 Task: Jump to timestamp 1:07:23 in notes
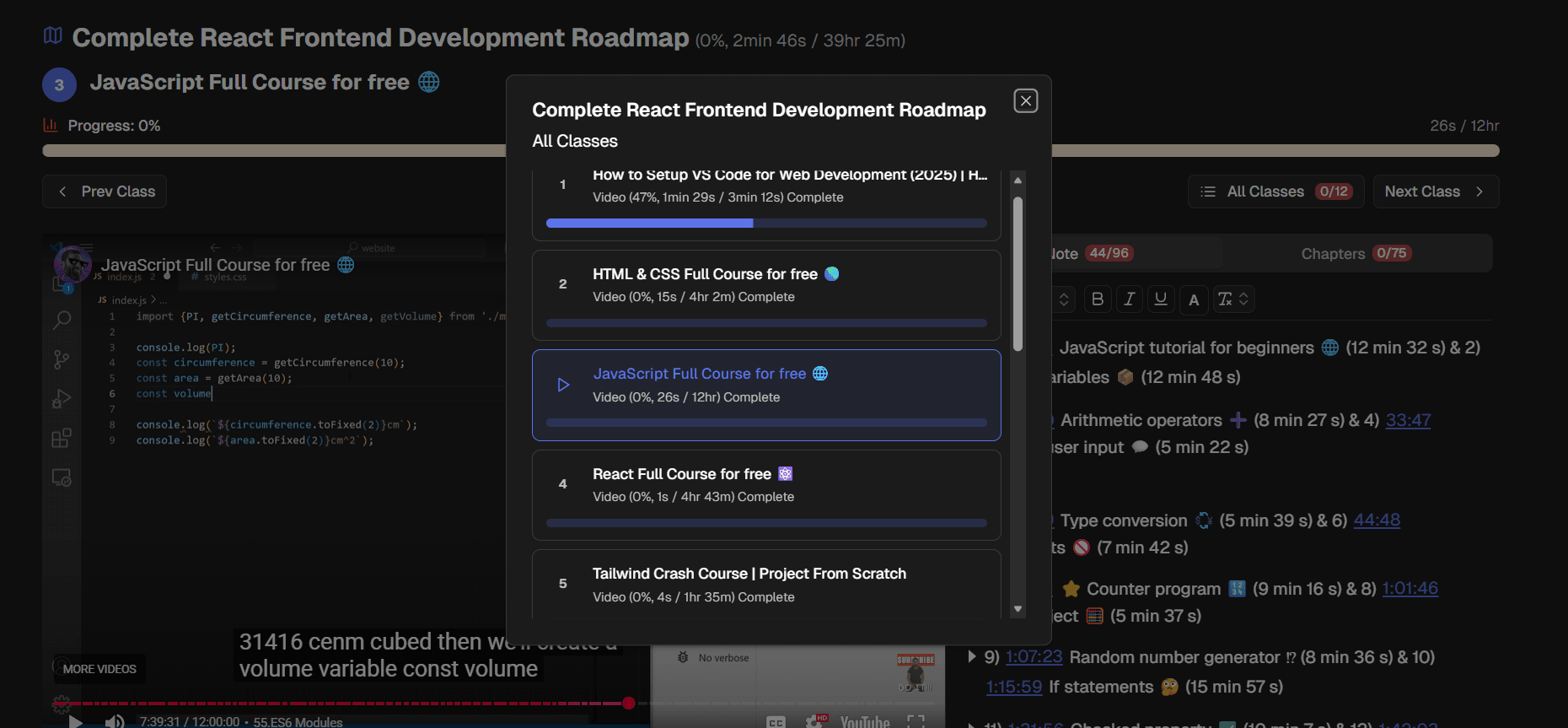[x=1034, y=657]
